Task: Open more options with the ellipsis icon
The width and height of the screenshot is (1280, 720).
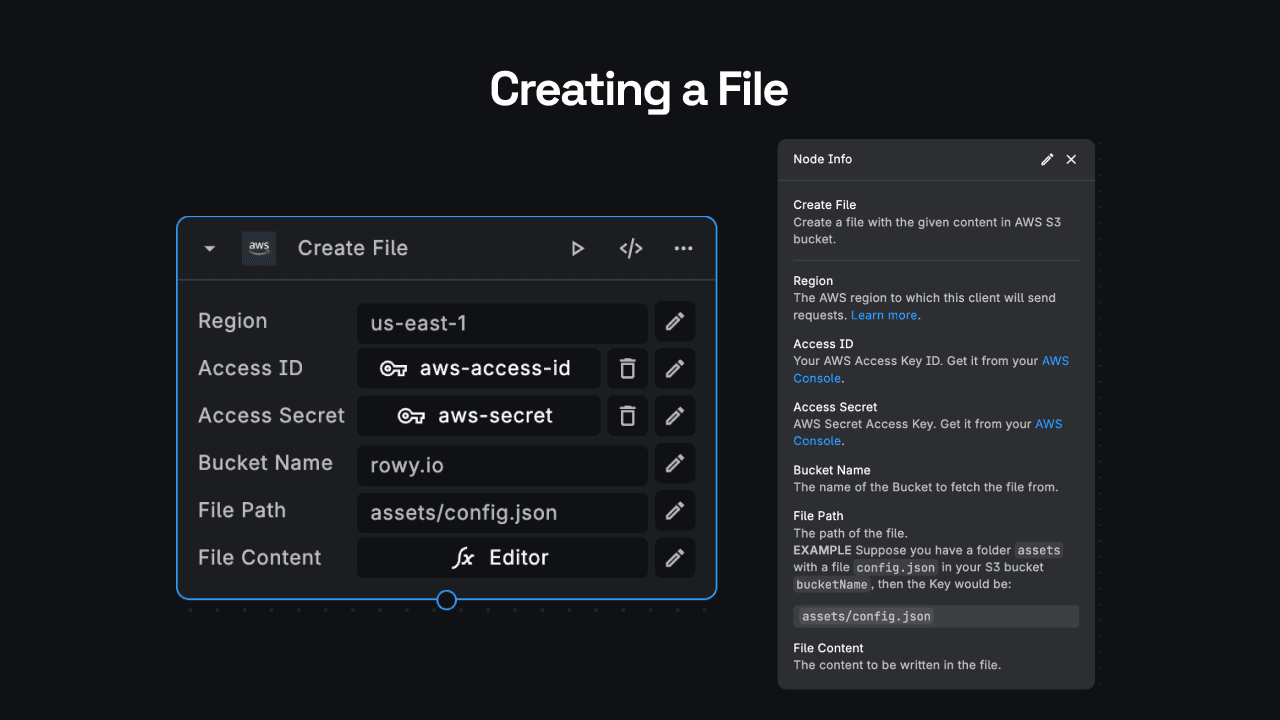Action: click(683, 248)
